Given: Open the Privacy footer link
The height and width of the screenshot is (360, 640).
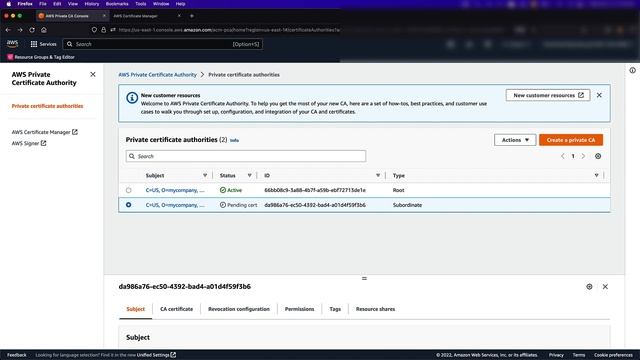Looking at the screenshot, I should pos(556,355).
